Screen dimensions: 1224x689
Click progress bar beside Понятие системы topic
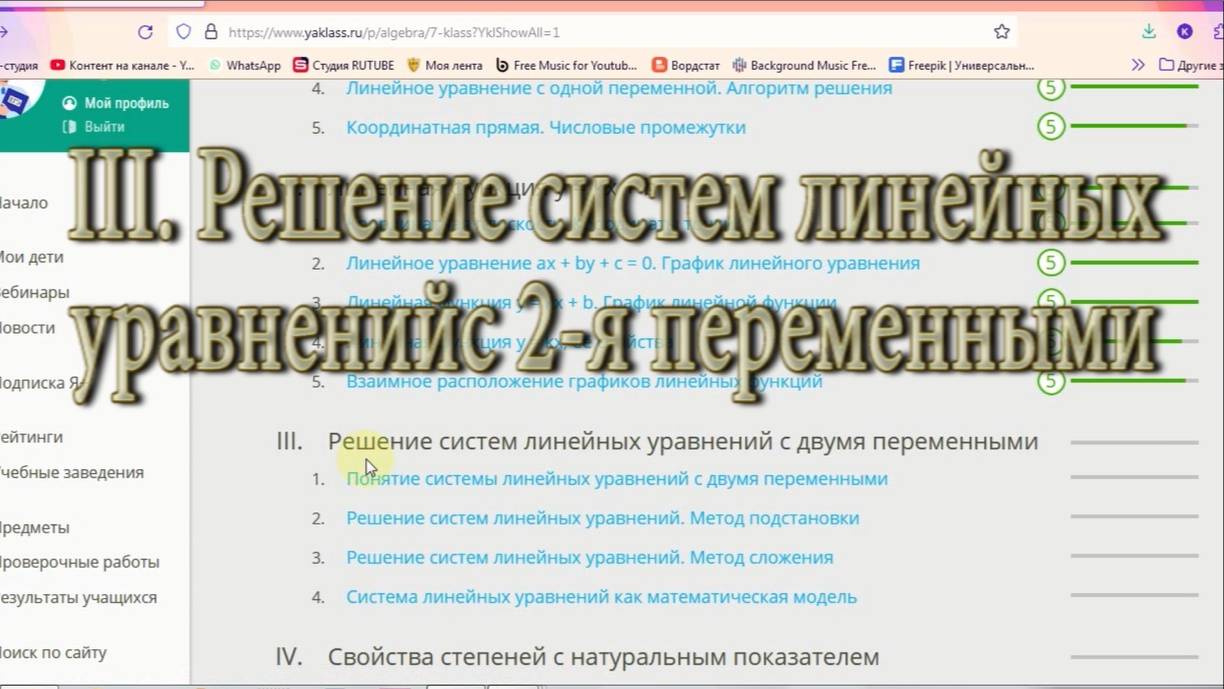point(1134,477)
